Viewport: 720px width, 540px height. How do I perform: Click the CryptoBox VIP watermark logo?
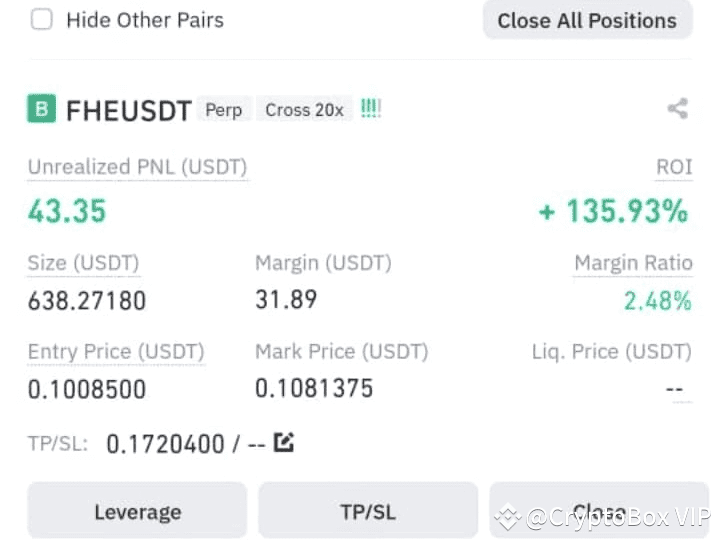coord(507,518)
